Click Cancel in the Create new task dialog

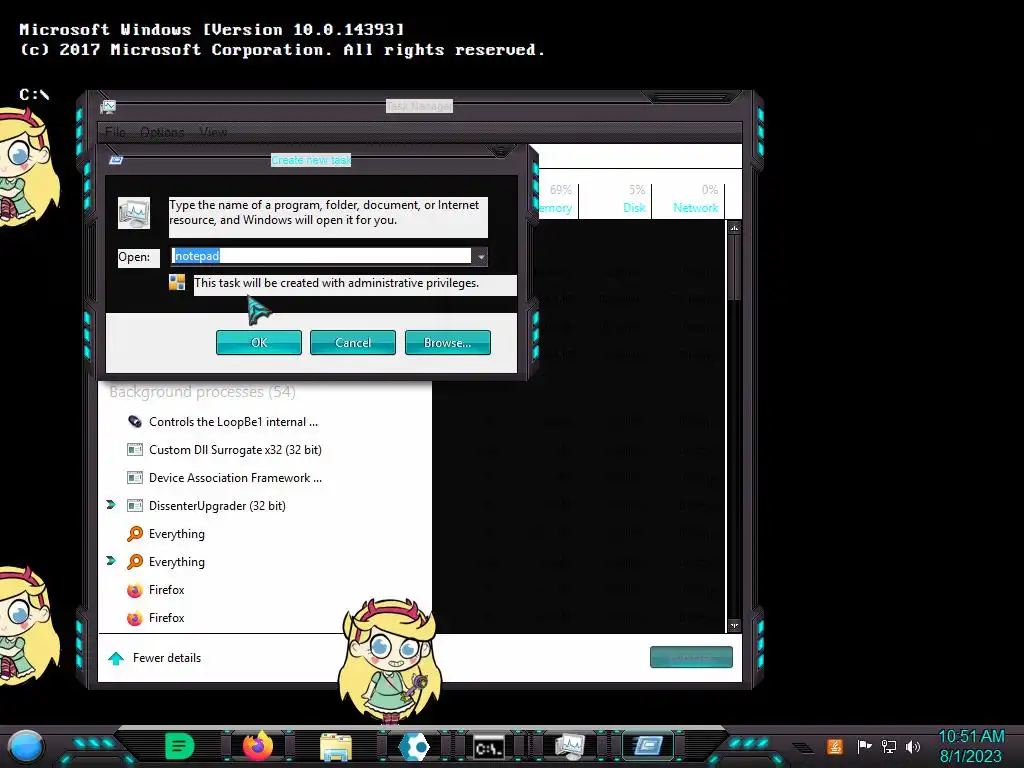tap(353, 343)
